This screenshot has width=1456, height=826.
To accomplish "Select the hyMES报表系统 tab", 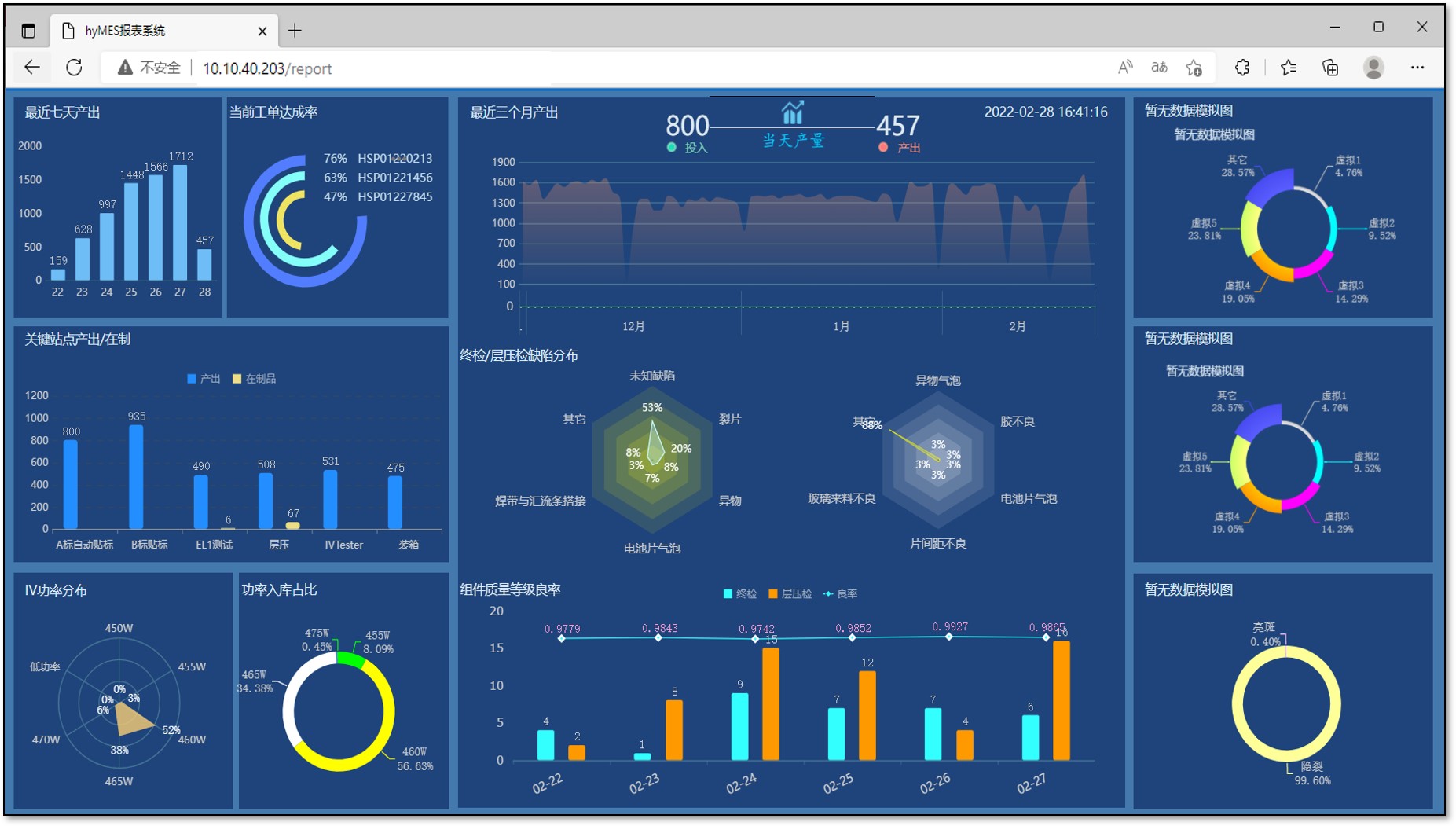I will pyautogui.click(x=163, y=31).
